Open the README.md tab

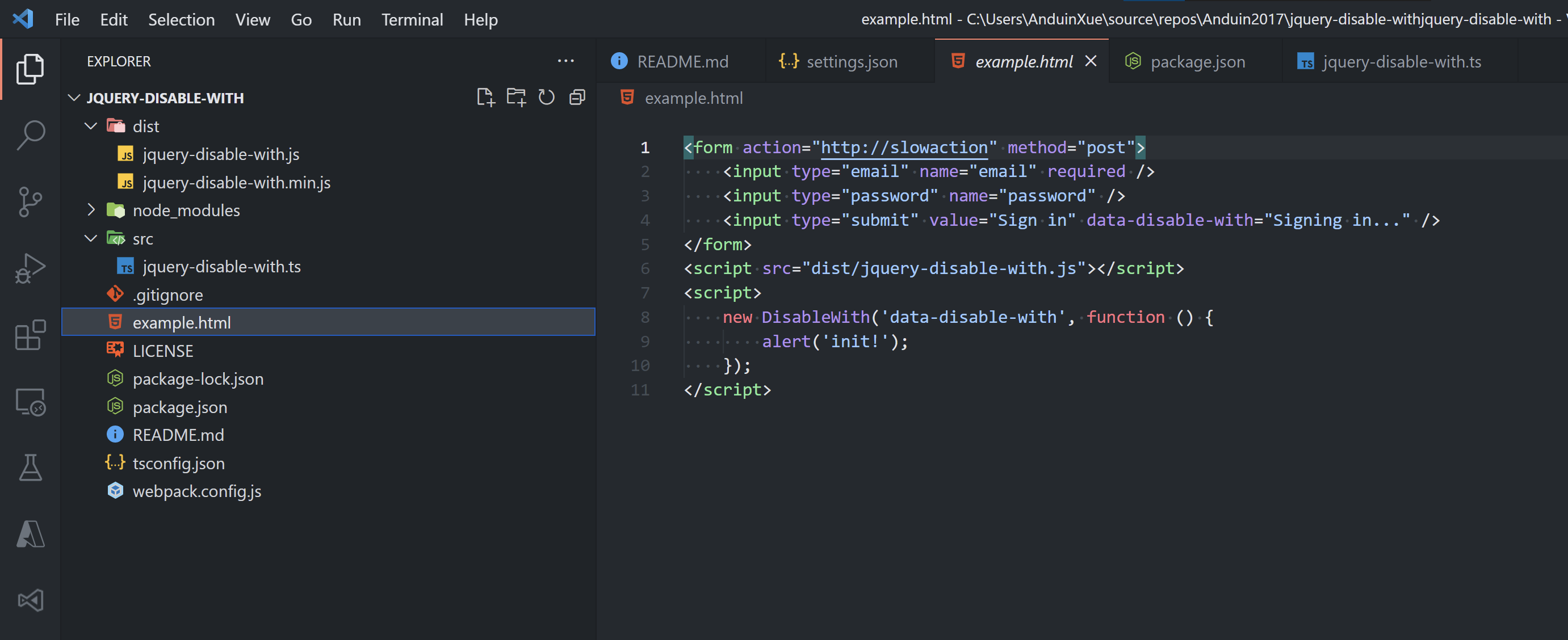coord(682,61)
